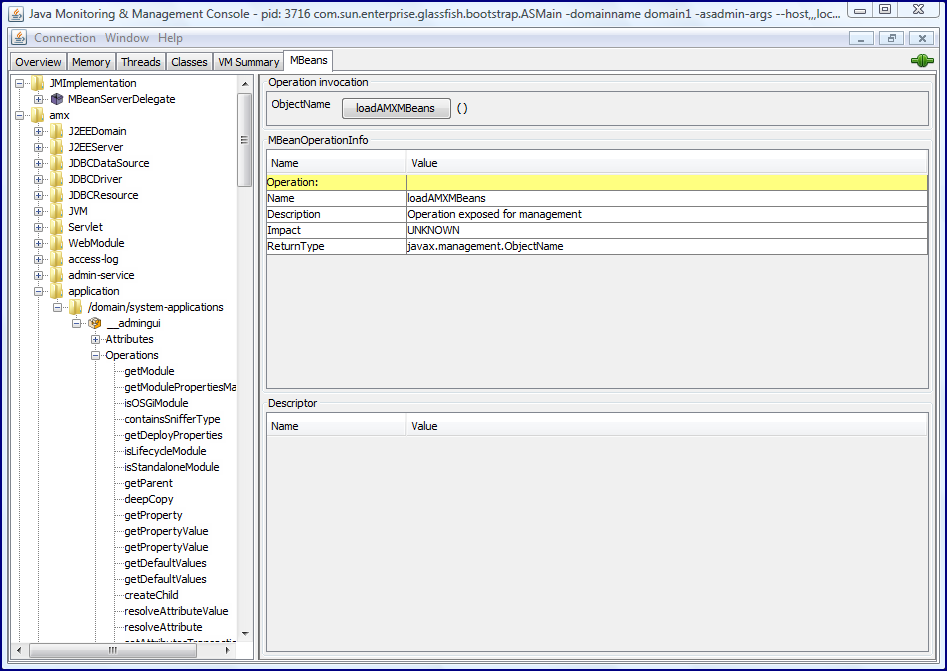The height and width of the screenshot is (671, 947).
Task: Click the application folder icon
Action: tap(57, 291)
